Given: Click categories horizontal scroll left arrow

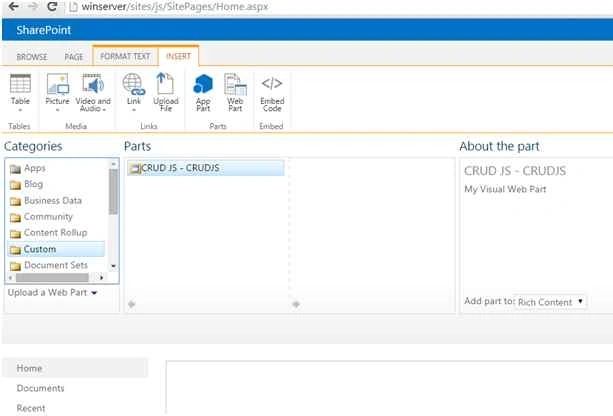Looking at the screenshot, I should [10, 278].
